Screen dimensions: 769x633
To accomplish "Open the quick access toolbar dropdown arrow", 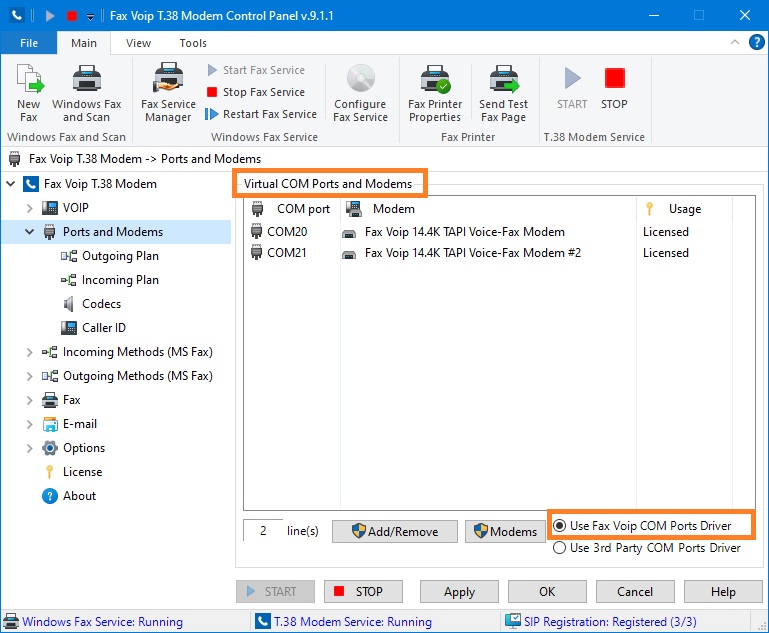I will (x=90, y=17).
